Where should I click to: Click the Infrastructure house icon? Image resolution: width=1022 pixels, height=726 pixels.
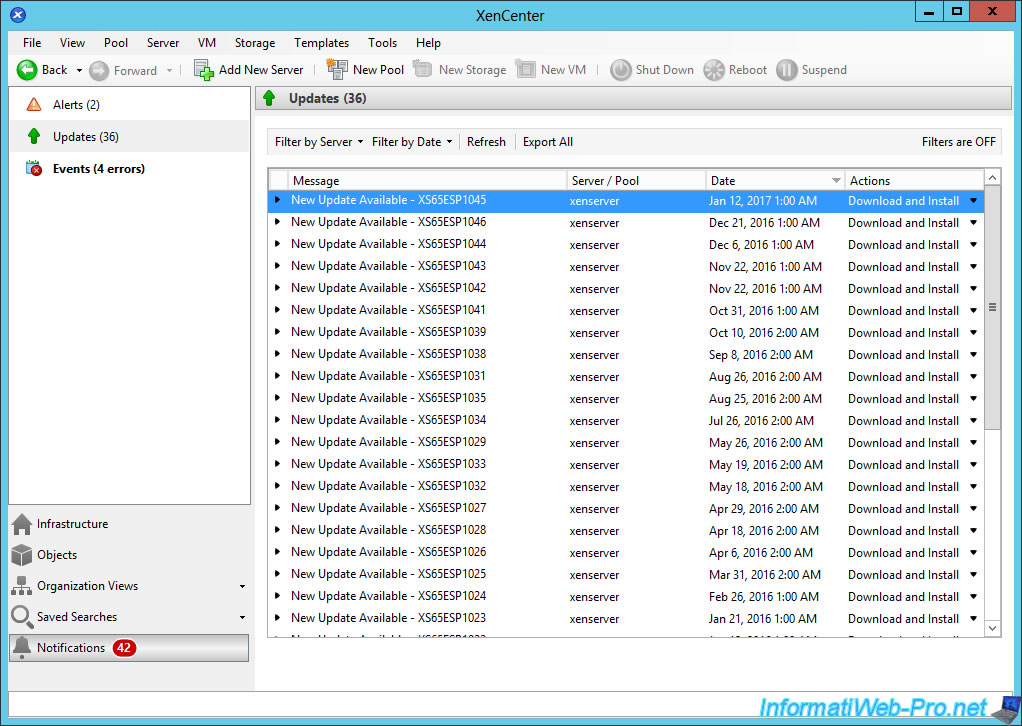(22, 524)
